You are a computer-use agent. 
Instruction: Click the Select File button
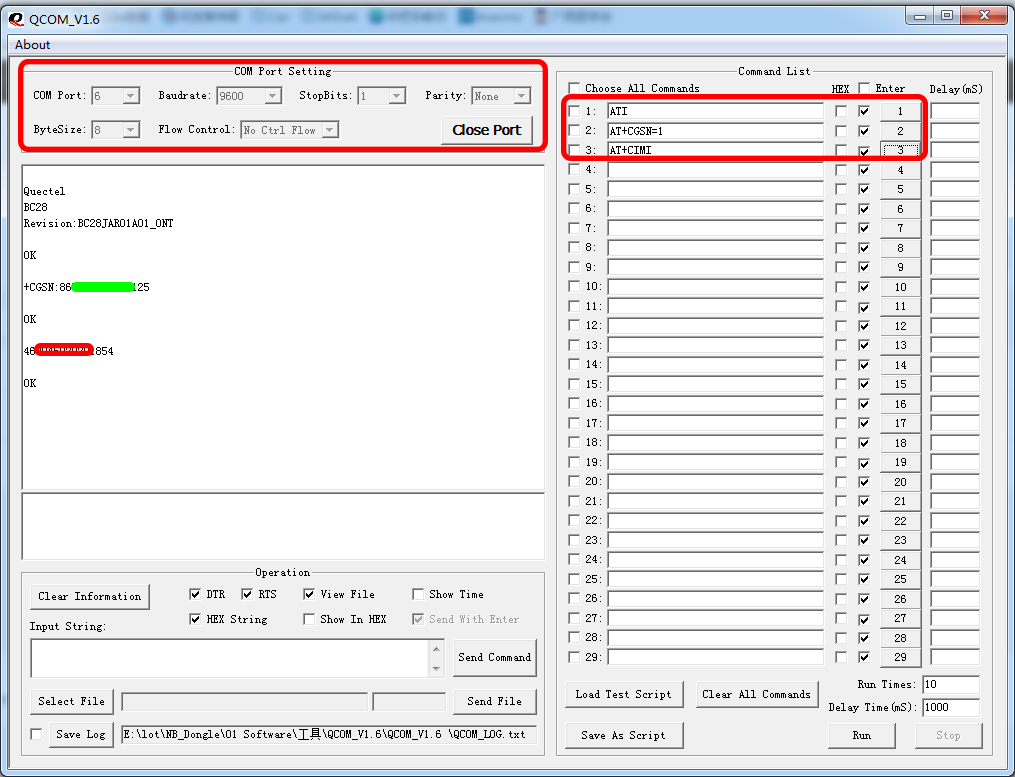coord(71,701)
